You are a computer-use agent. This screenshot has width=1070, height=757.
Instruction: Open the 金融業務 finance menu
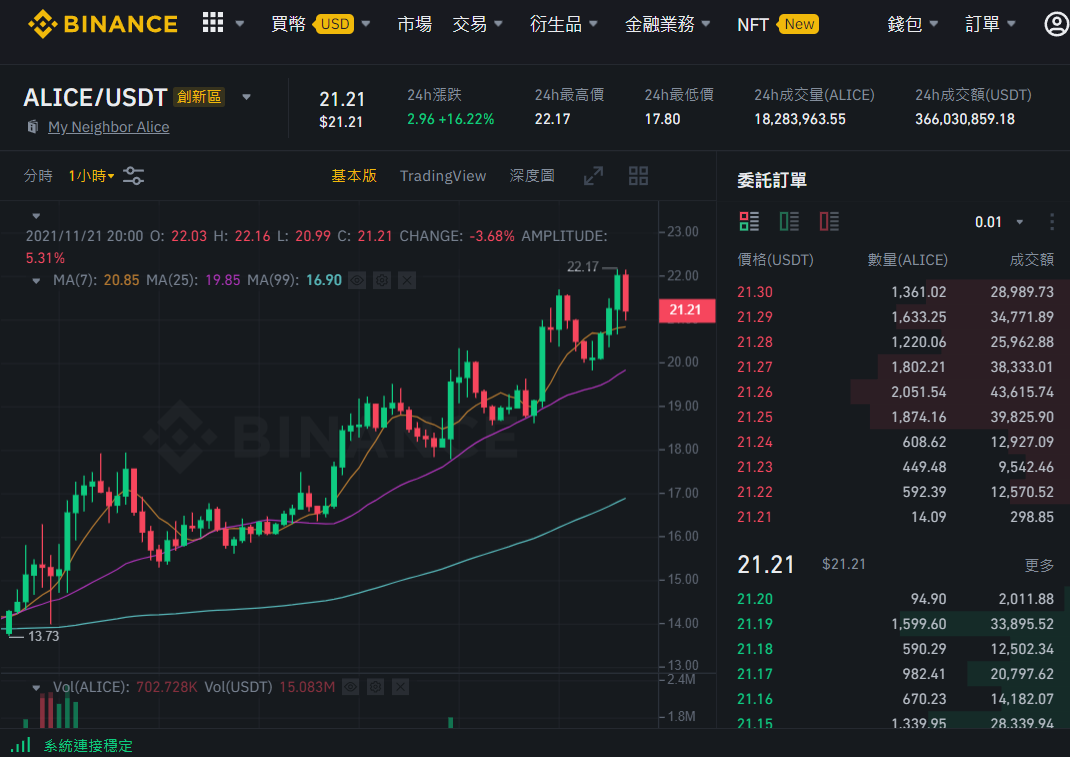(667, 24)
